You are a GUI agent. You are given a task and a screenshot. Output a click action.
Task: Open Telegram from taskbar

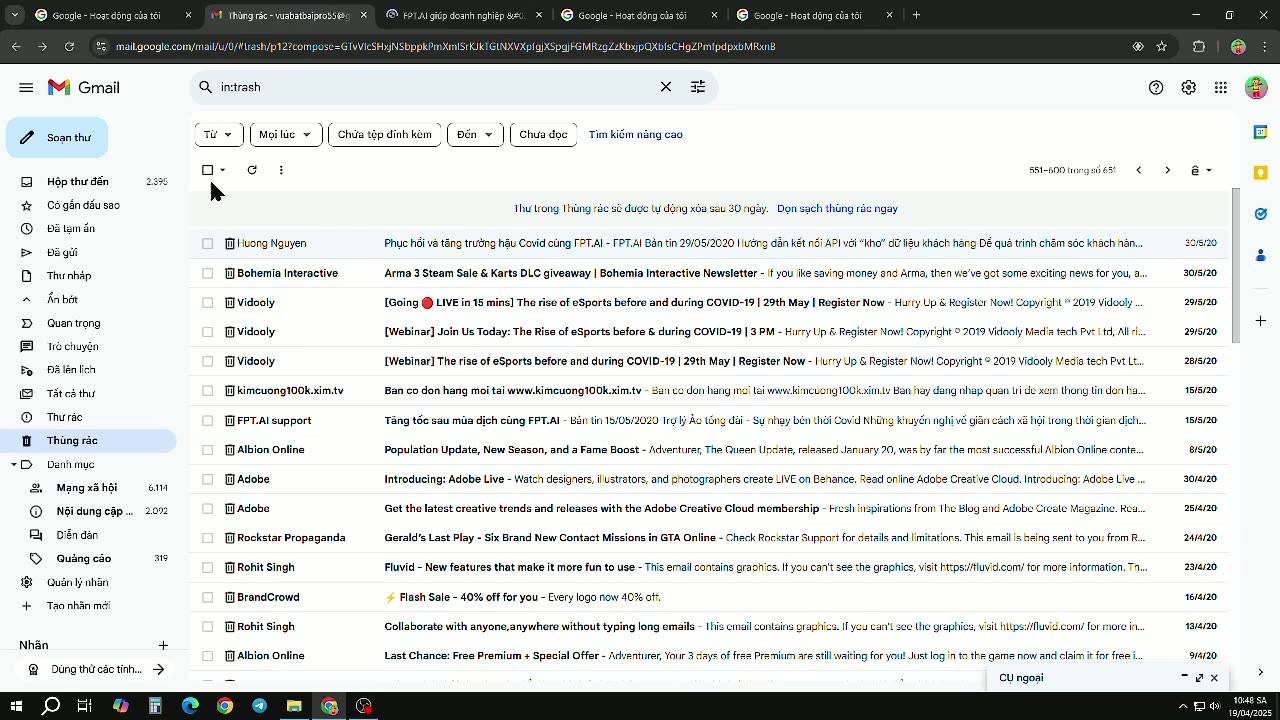tap(260, 706)
